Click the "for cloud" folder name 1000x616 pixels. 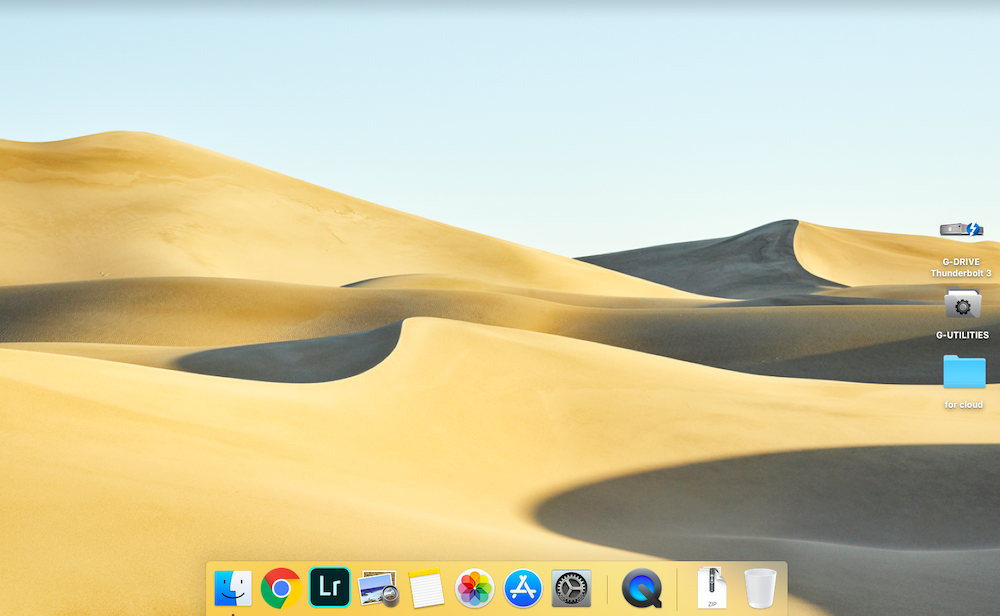pos(963,405)
